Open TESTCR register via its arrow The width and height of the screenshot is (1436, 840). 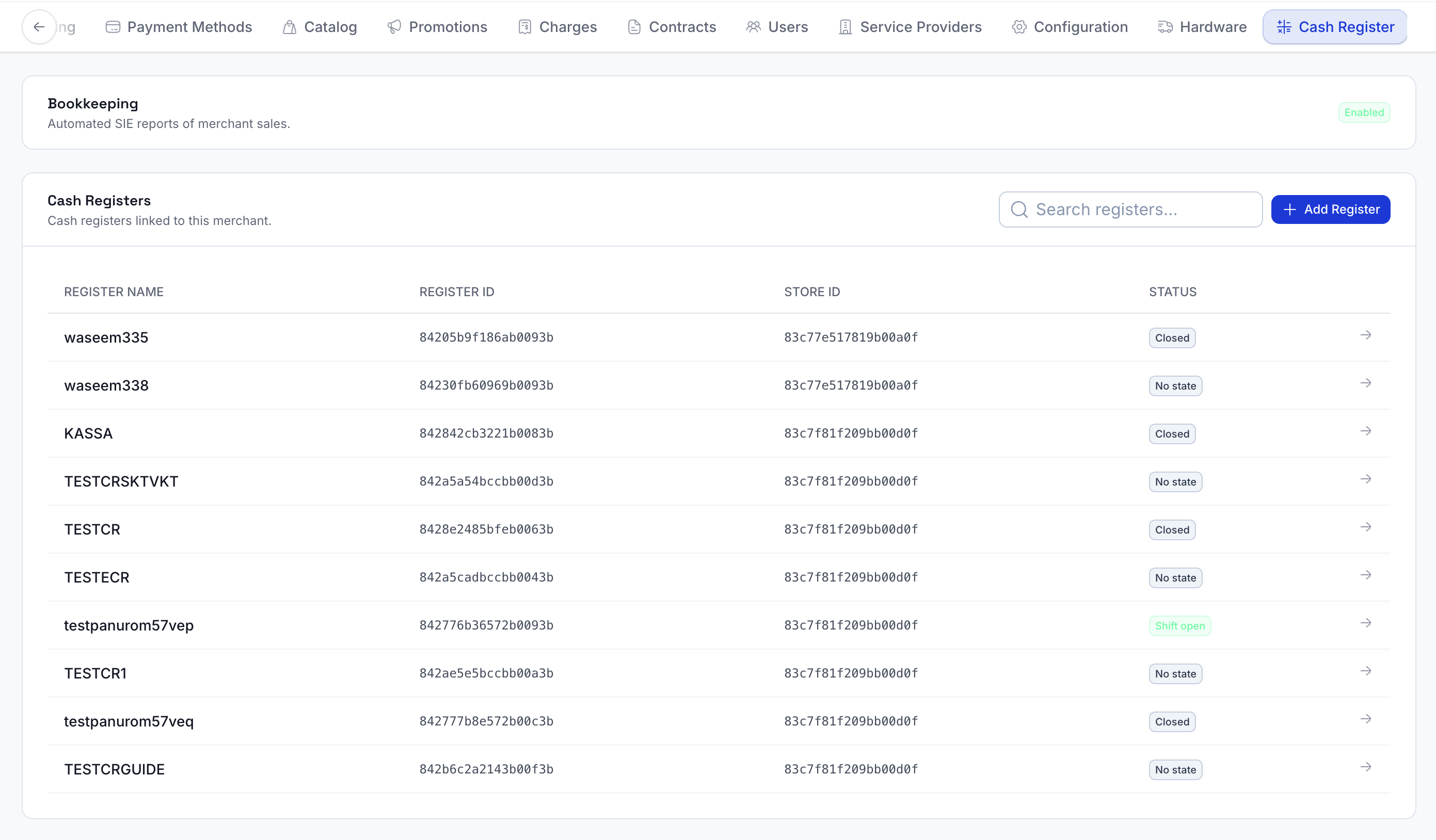coord(1366,527)
